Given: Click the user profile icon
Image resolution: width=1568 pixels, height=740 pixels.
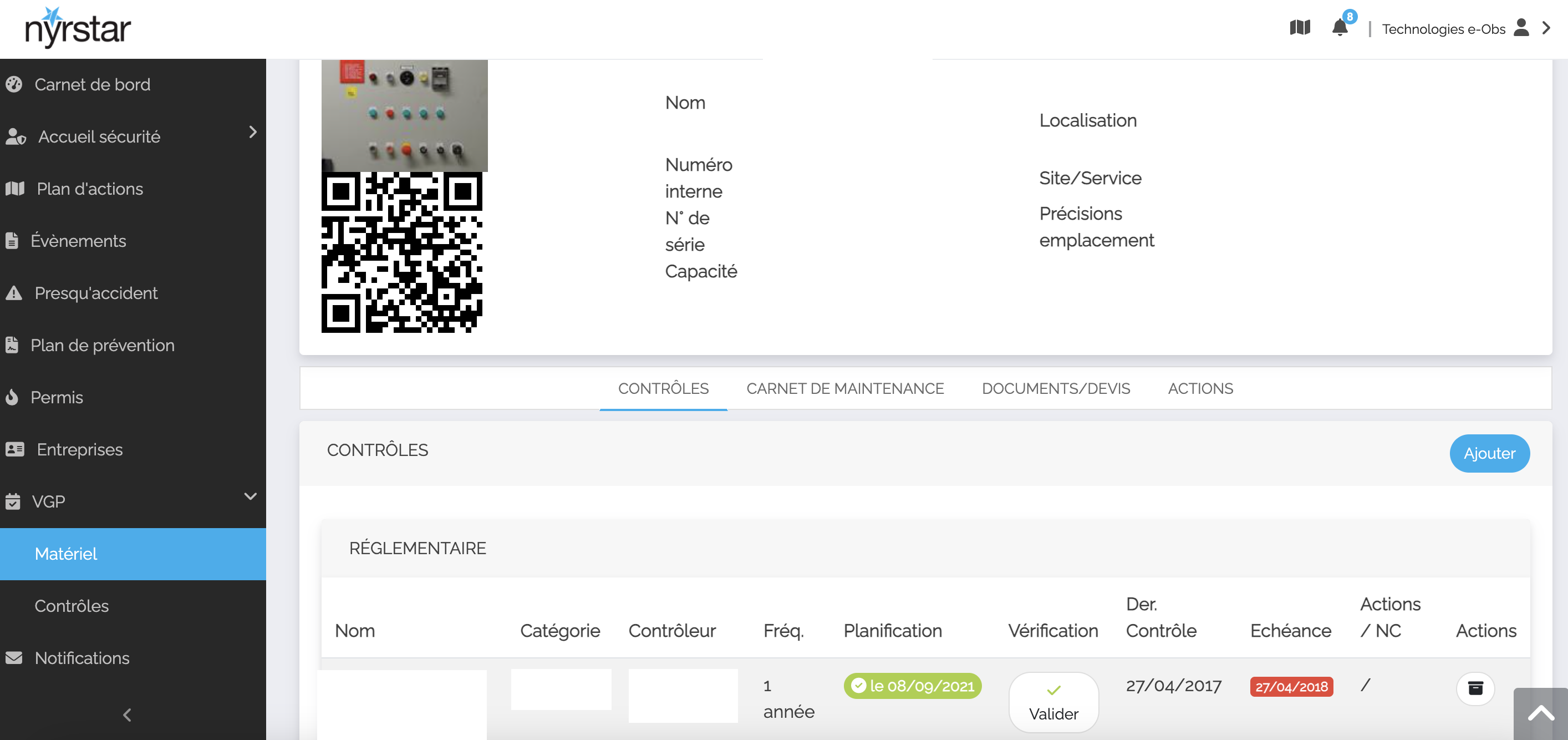Looking at the screenshot, I should pyautogui.click(x=1521, y=27).
